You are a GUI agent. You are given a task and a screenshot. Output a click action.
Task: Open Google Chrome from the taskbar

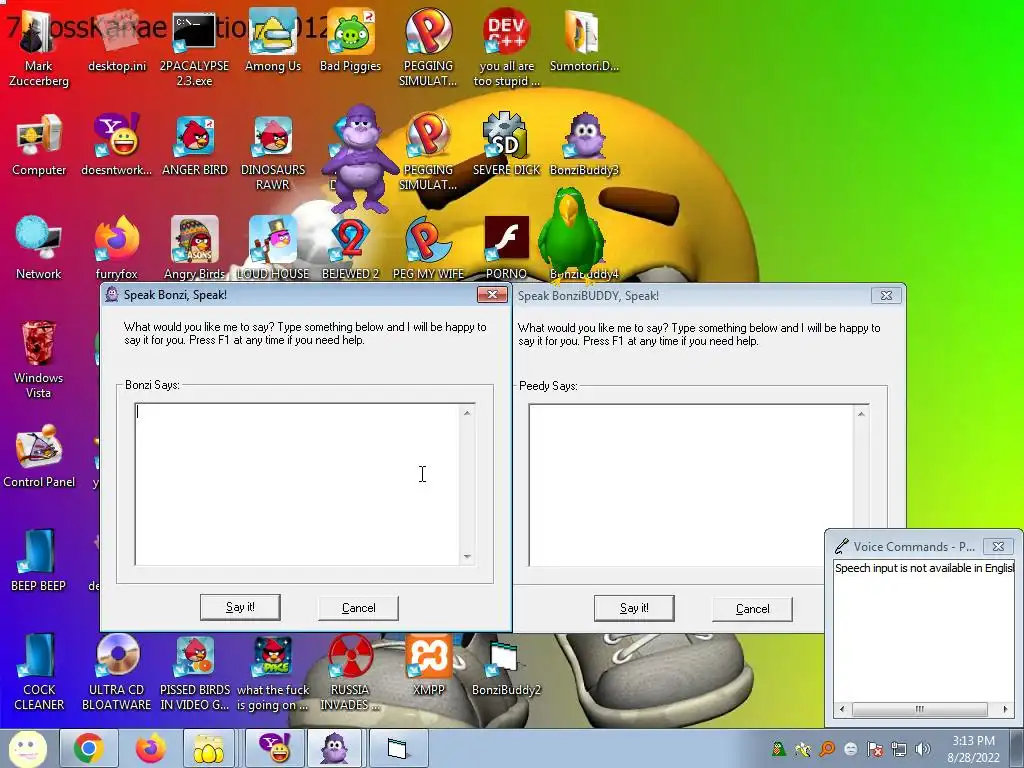tap(89, 748)
